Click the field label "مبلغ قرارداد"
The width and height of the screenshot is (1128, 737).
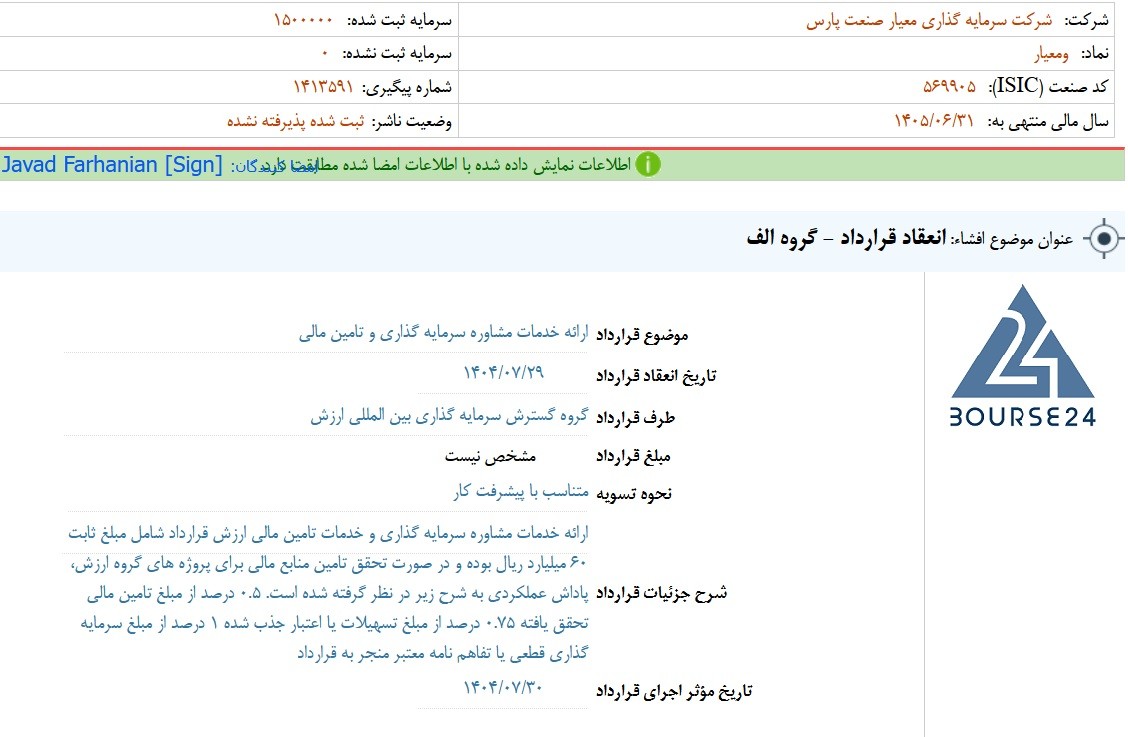tap(633, 457)
